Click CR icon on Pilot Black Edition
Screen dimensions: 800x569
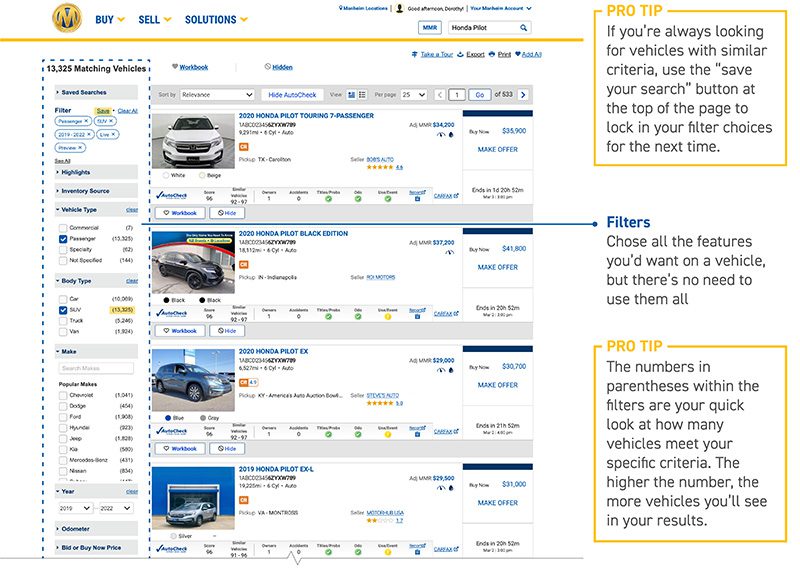click(x=243, y=264)
